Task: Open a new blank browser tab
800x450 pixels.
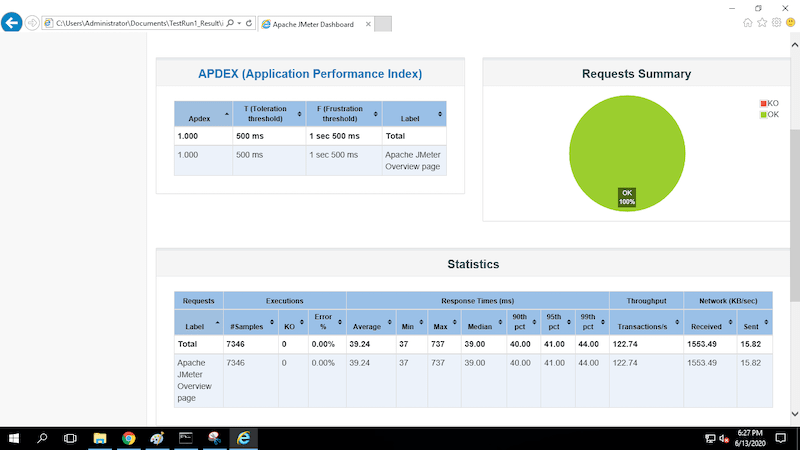Action: (x=383, y=24)
